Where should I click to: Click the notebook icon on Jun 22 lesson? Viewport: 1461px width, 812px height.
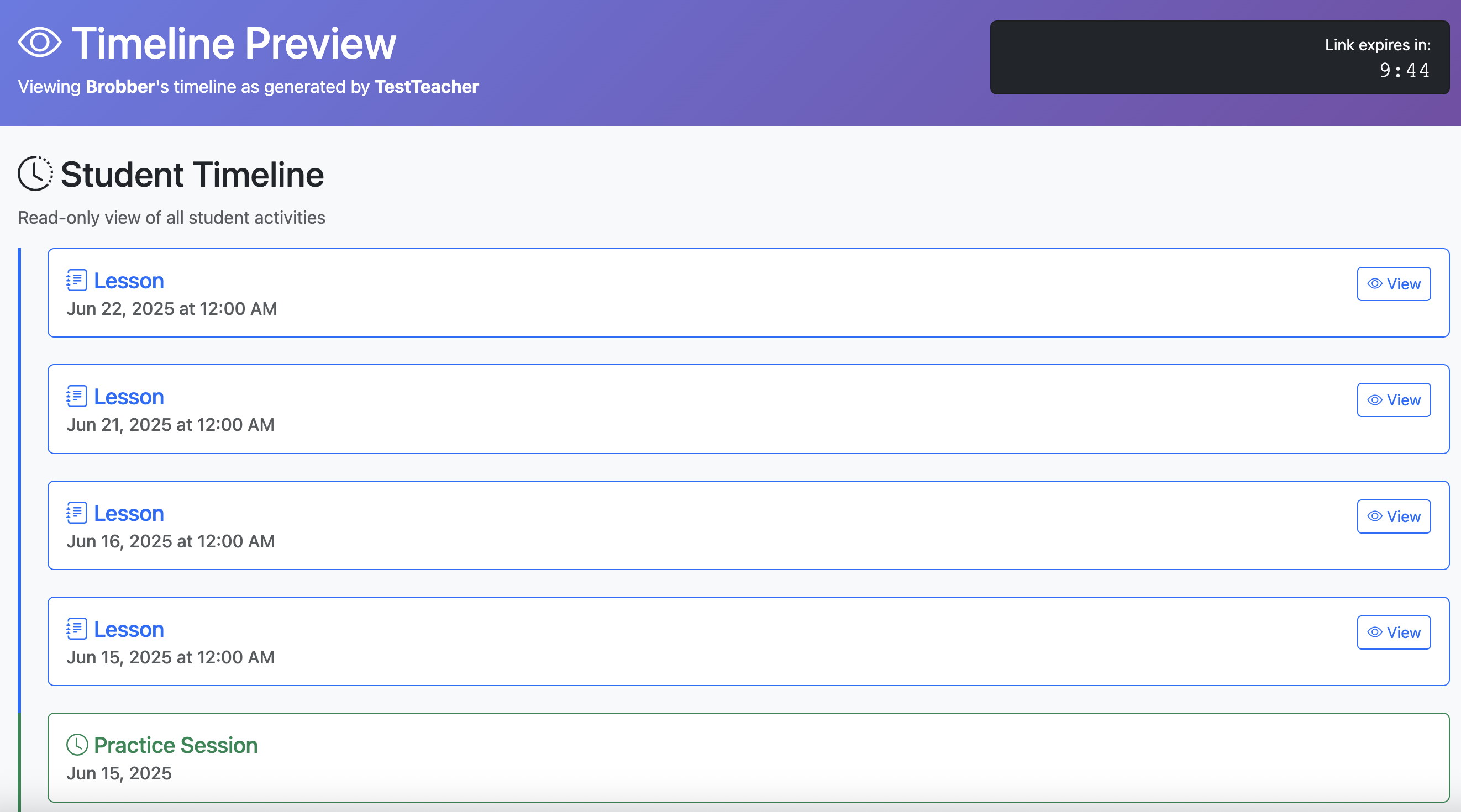(x=77, y=280)
